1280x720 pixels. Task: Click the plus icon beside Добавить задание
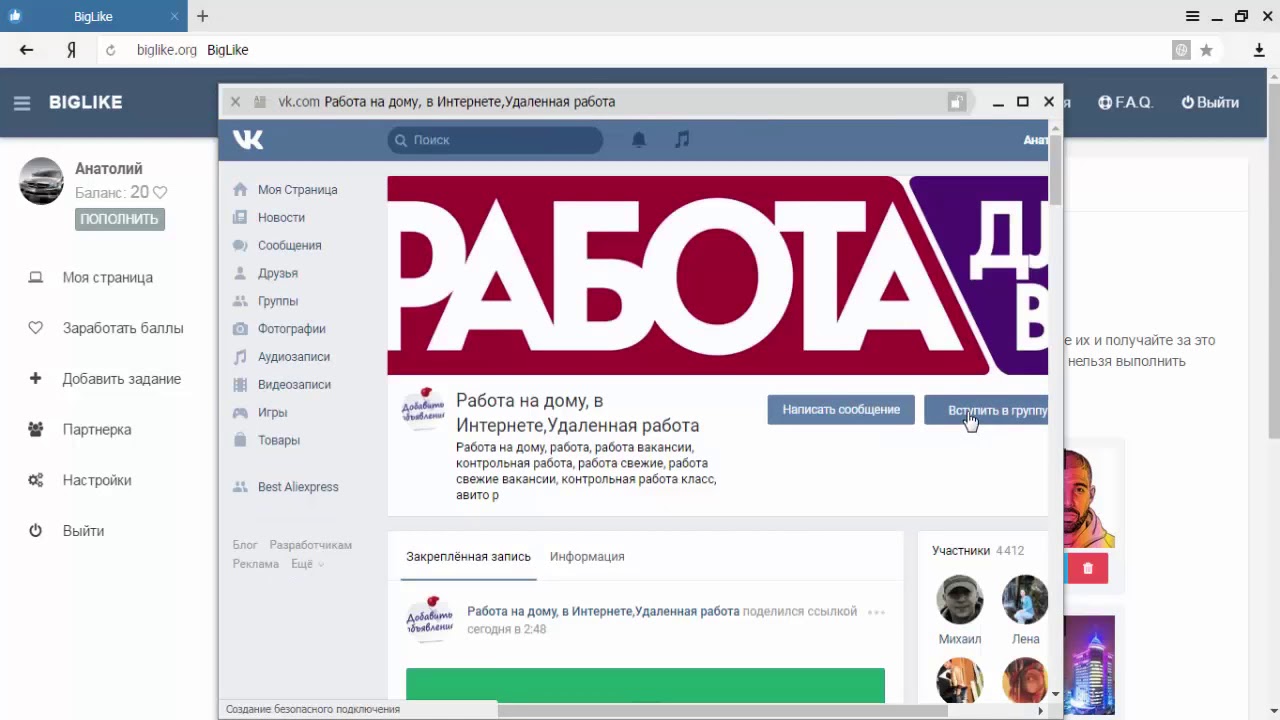(36, 379)
